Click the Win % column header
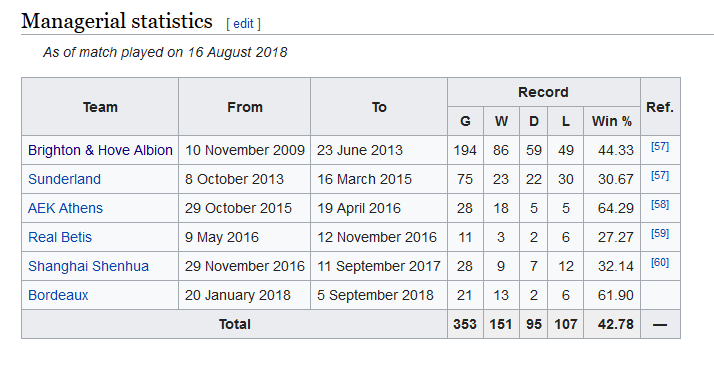The height and width of the screenshot is (366, 714). [612, 121]
